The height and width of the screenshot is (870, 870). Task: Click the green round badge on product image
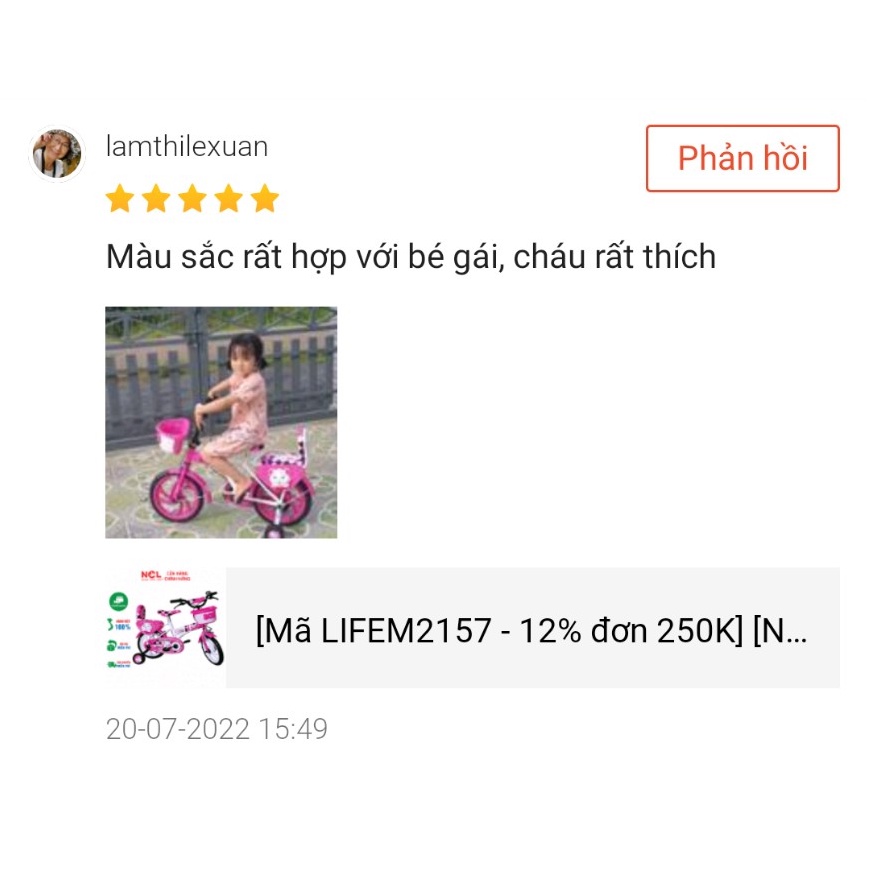[118, 601]
